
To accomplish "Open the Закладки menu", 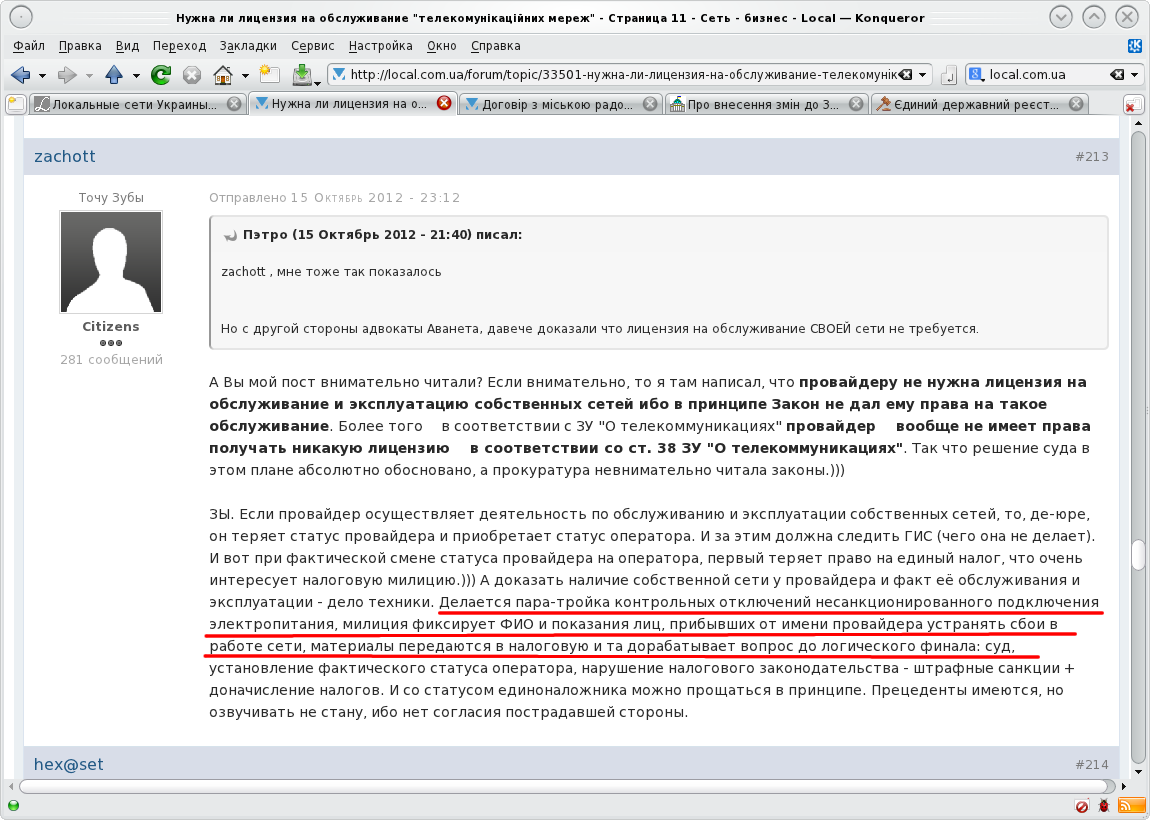I will click(248, 45).
